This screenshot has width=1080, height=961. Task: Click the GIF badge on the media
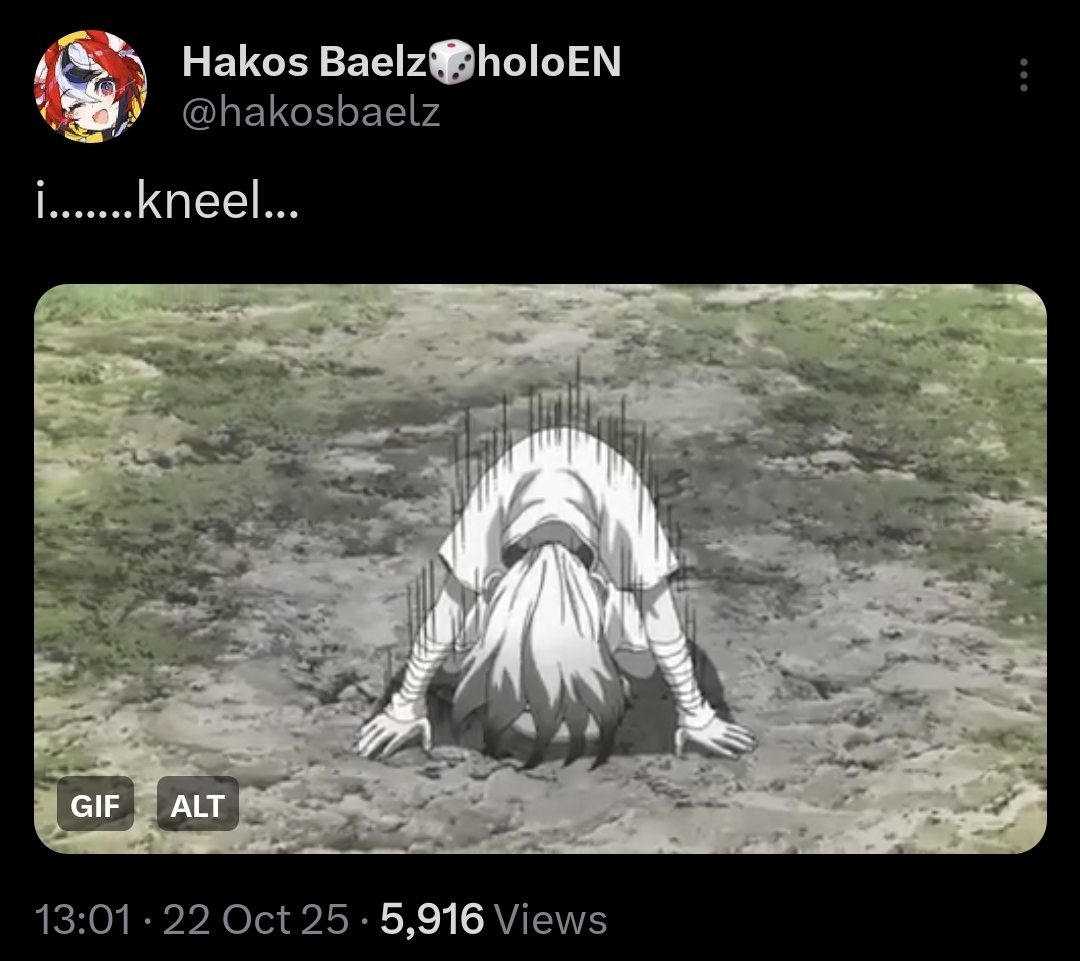[x=95, y=804]
